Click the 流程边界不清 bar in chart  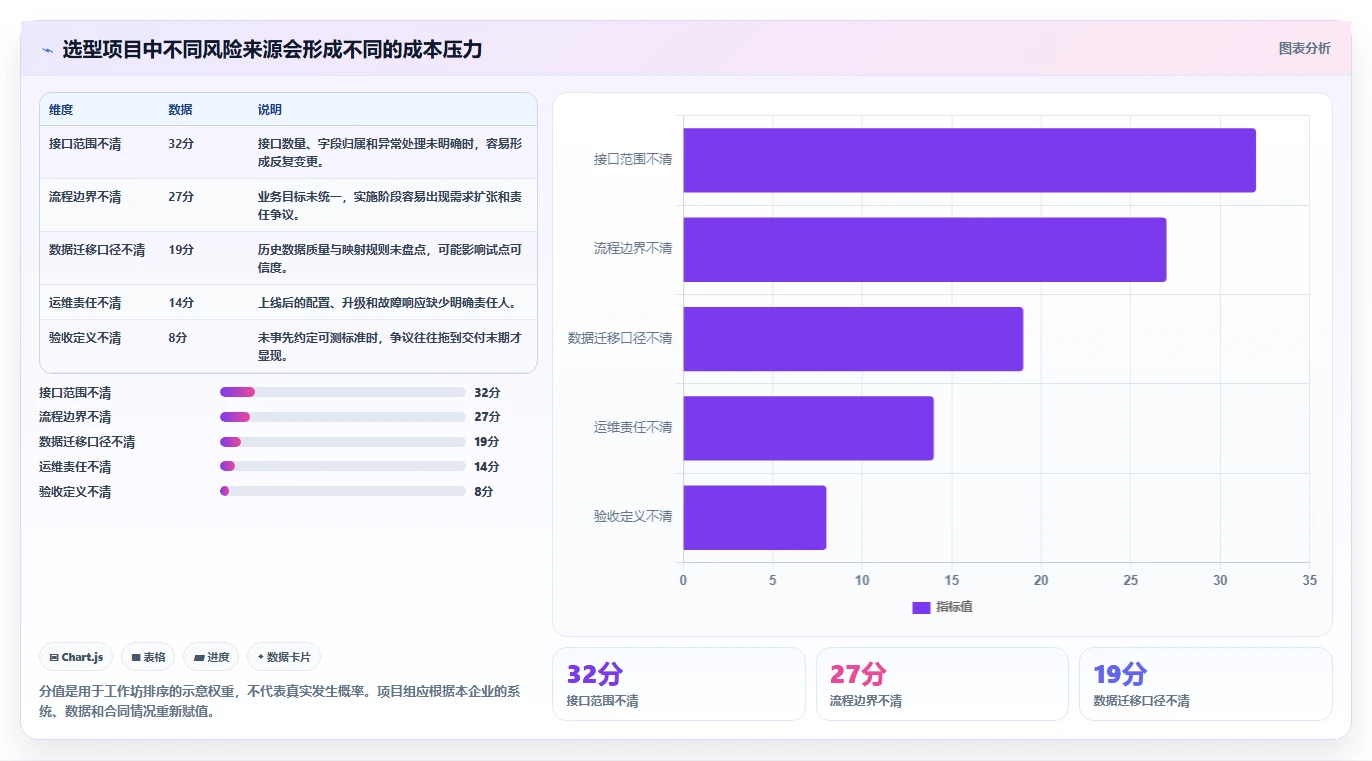point(925,249)
